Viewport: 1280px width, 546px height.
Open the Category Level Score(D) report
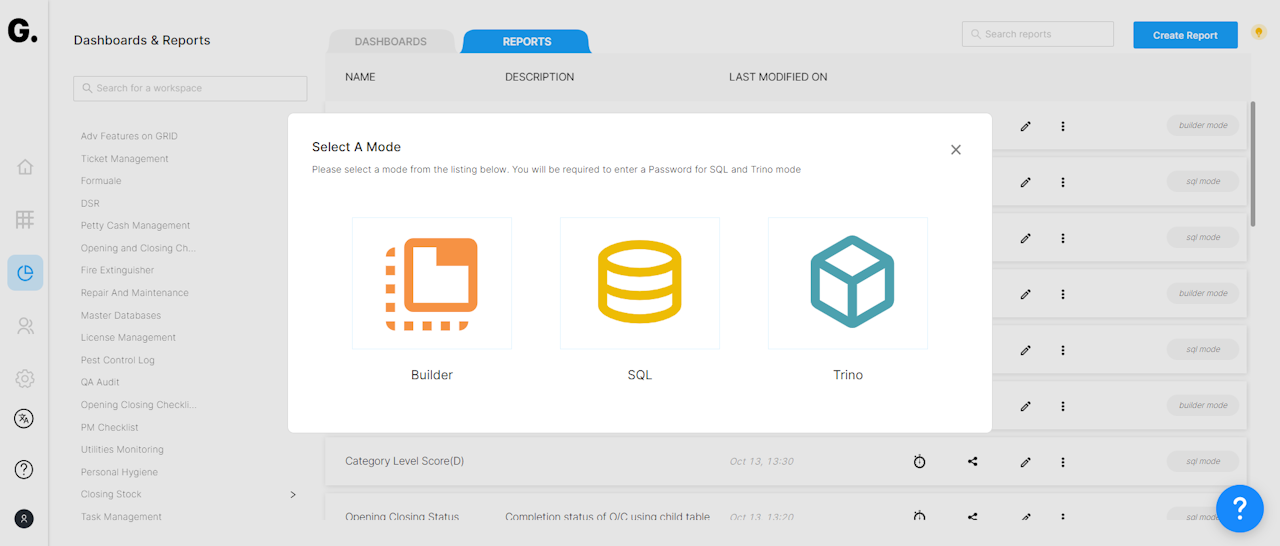pos(405,461)
